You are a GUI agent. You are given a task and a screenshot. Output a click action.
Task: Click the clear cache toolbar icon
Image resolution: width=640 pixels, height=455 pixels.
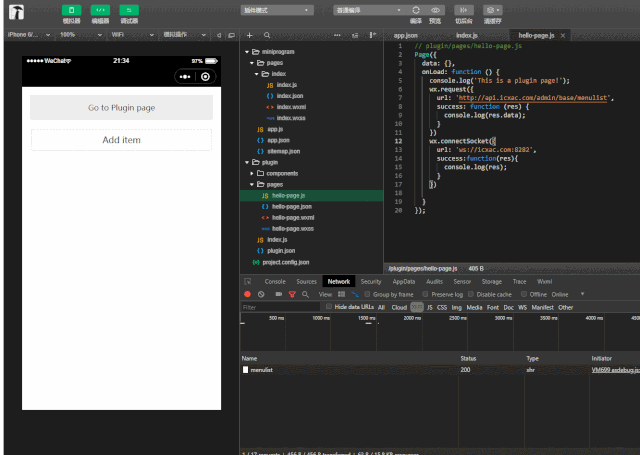pyautogui.click(x=492, y=10)
